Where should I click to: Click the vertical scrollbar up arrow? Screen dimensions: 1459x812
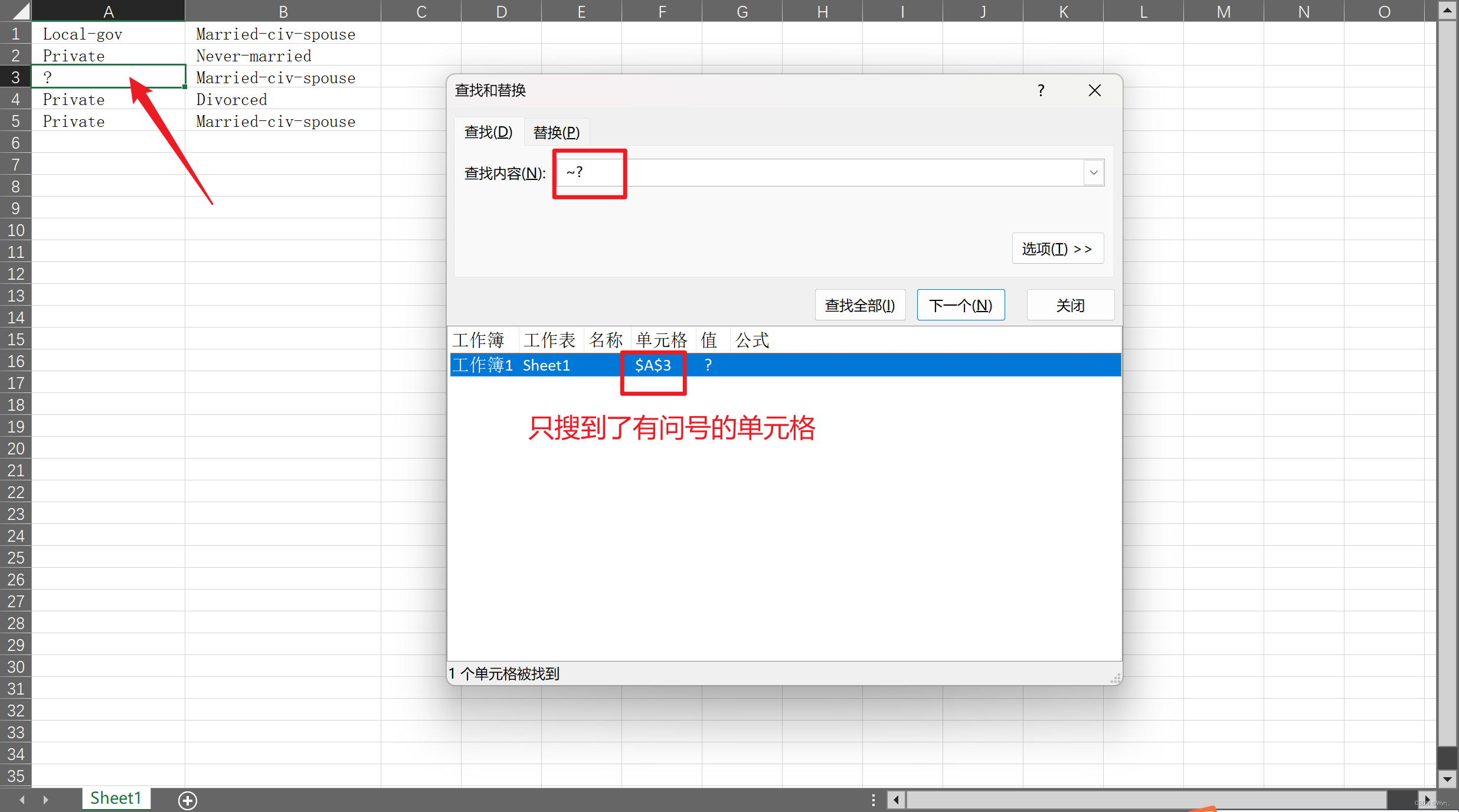[x=1447, y=11]
